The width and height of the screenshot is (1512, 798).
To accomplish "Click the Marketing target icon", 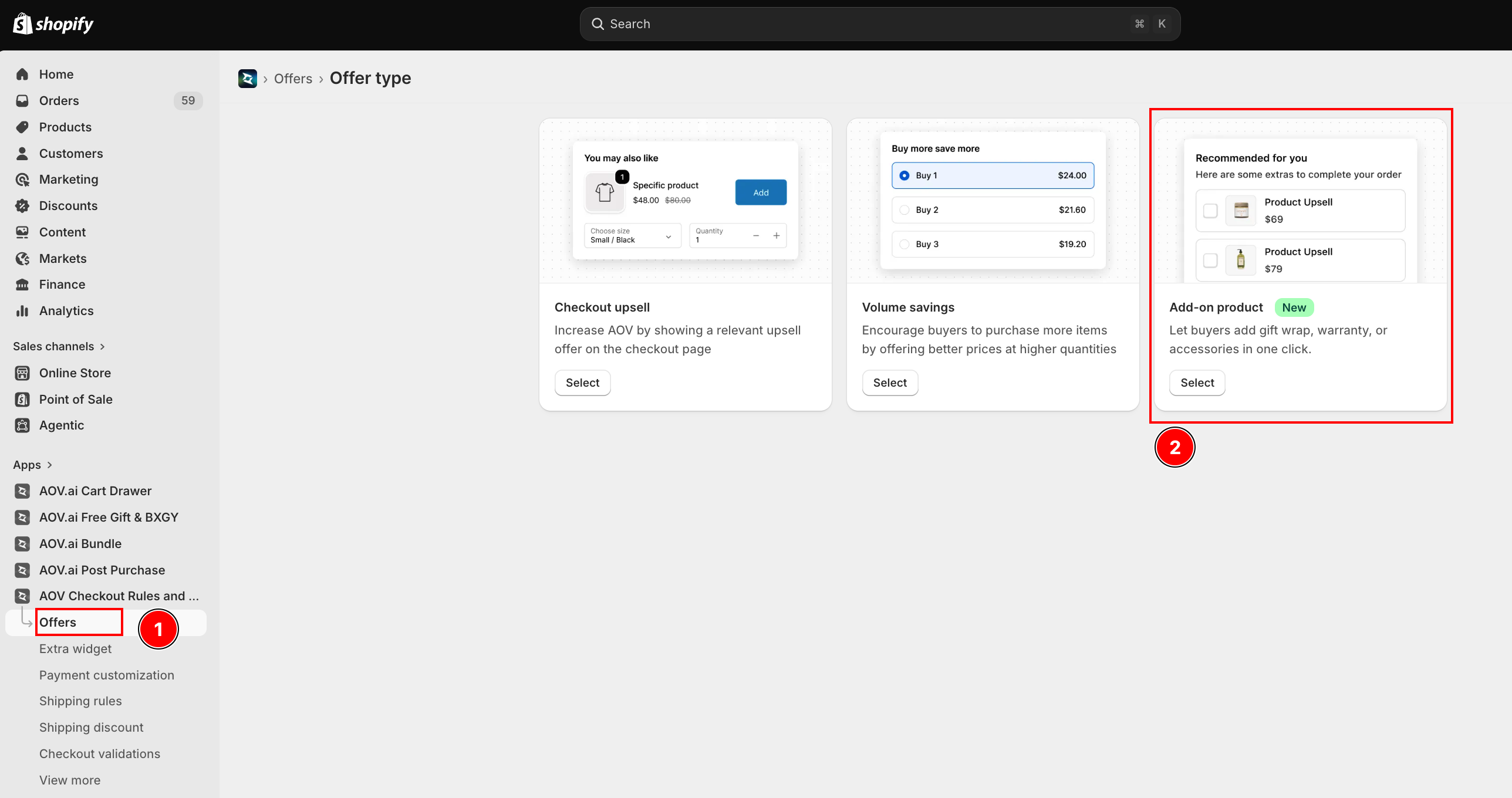I will pos(22,180).
